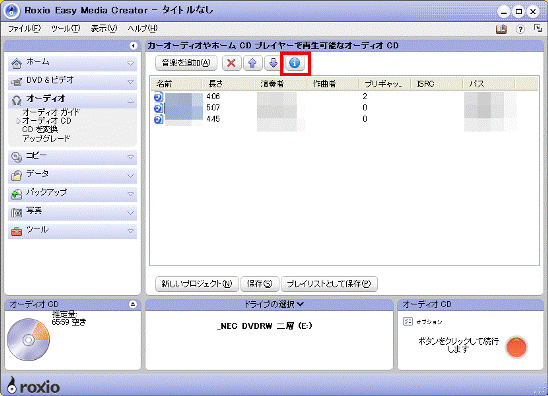Click the _NEC DVDRW 二層 (E:) drive text
Screen dimensions: 548x396
(264, 326)
